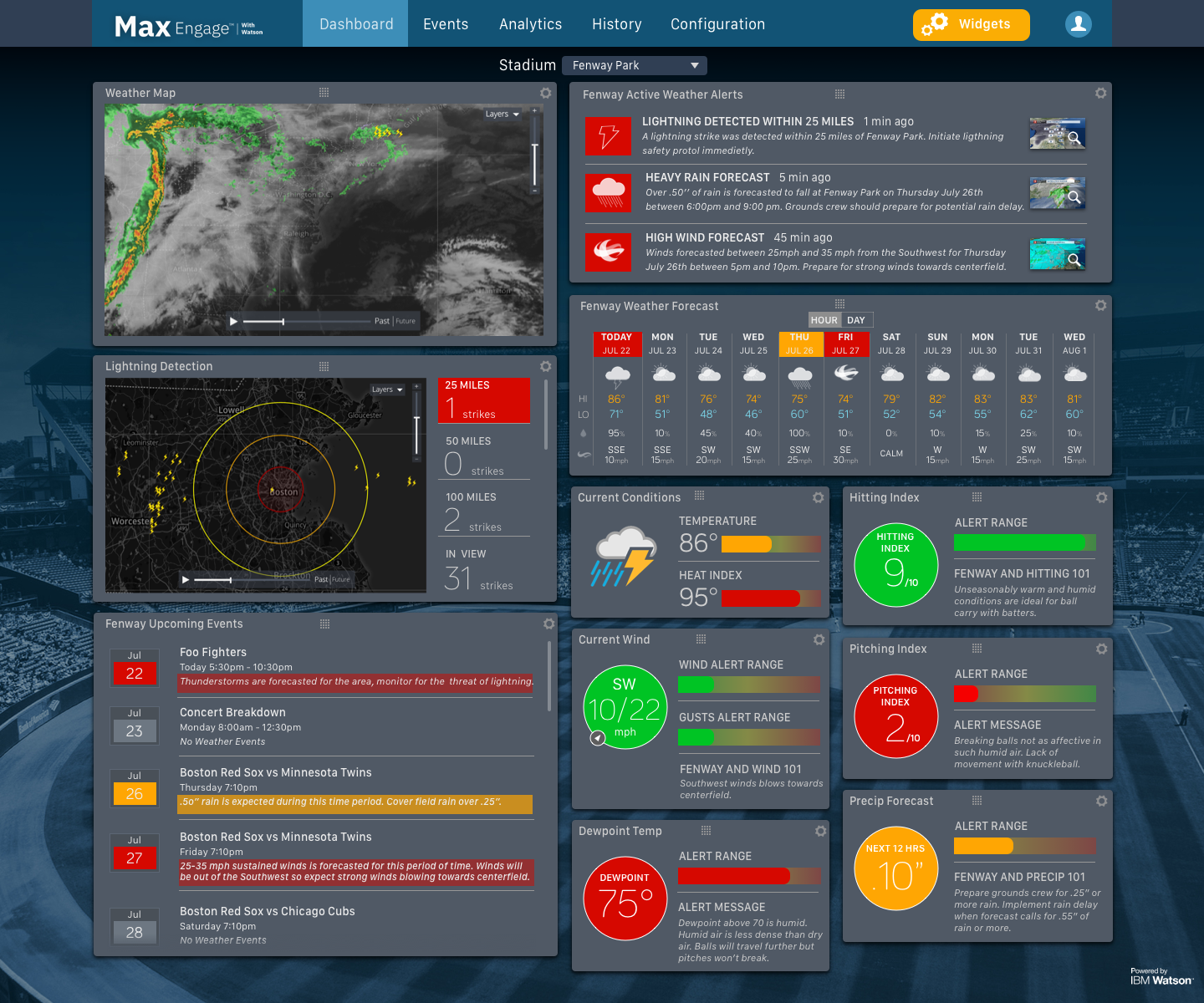Open the Fenway Park stadium selector
The height and width of the screenshot is (1003, 1204).
point(634,65)
